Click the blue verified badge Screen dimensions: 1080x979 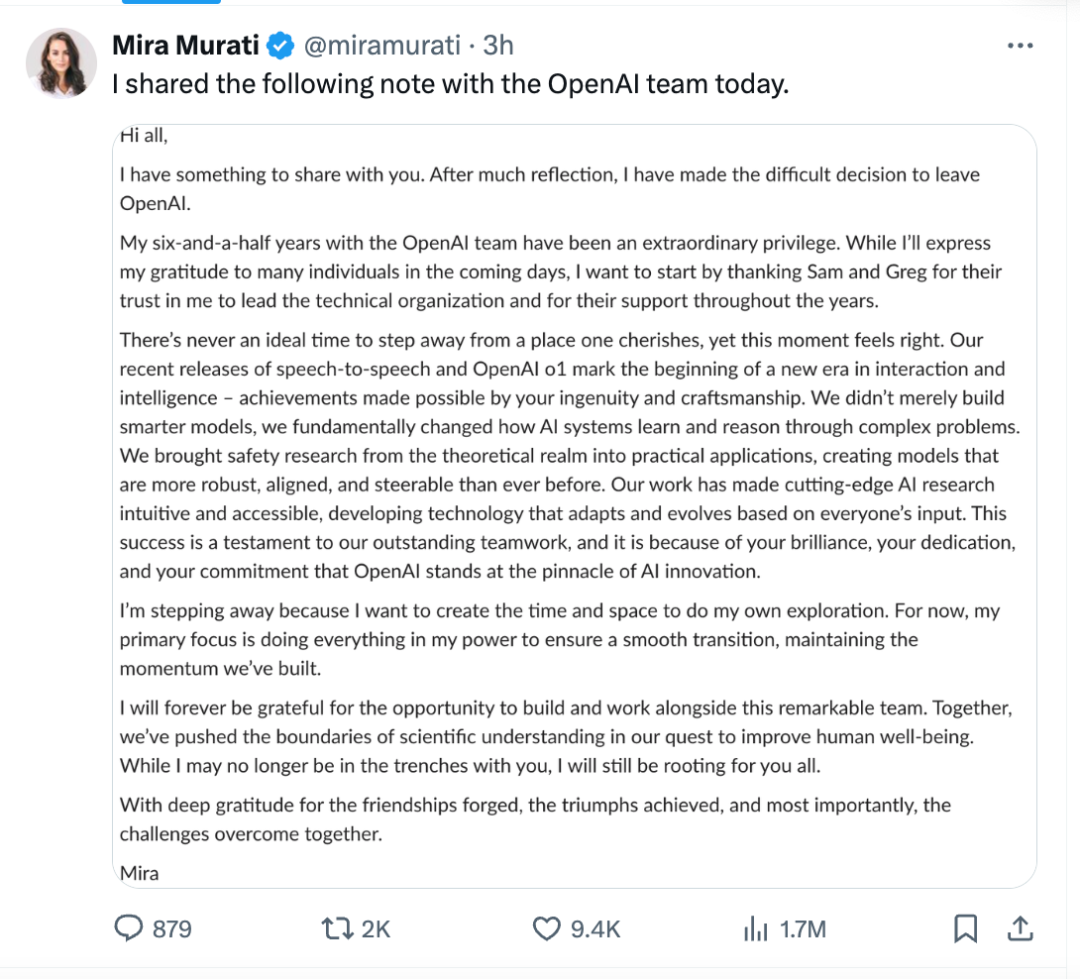click(282, 46)
